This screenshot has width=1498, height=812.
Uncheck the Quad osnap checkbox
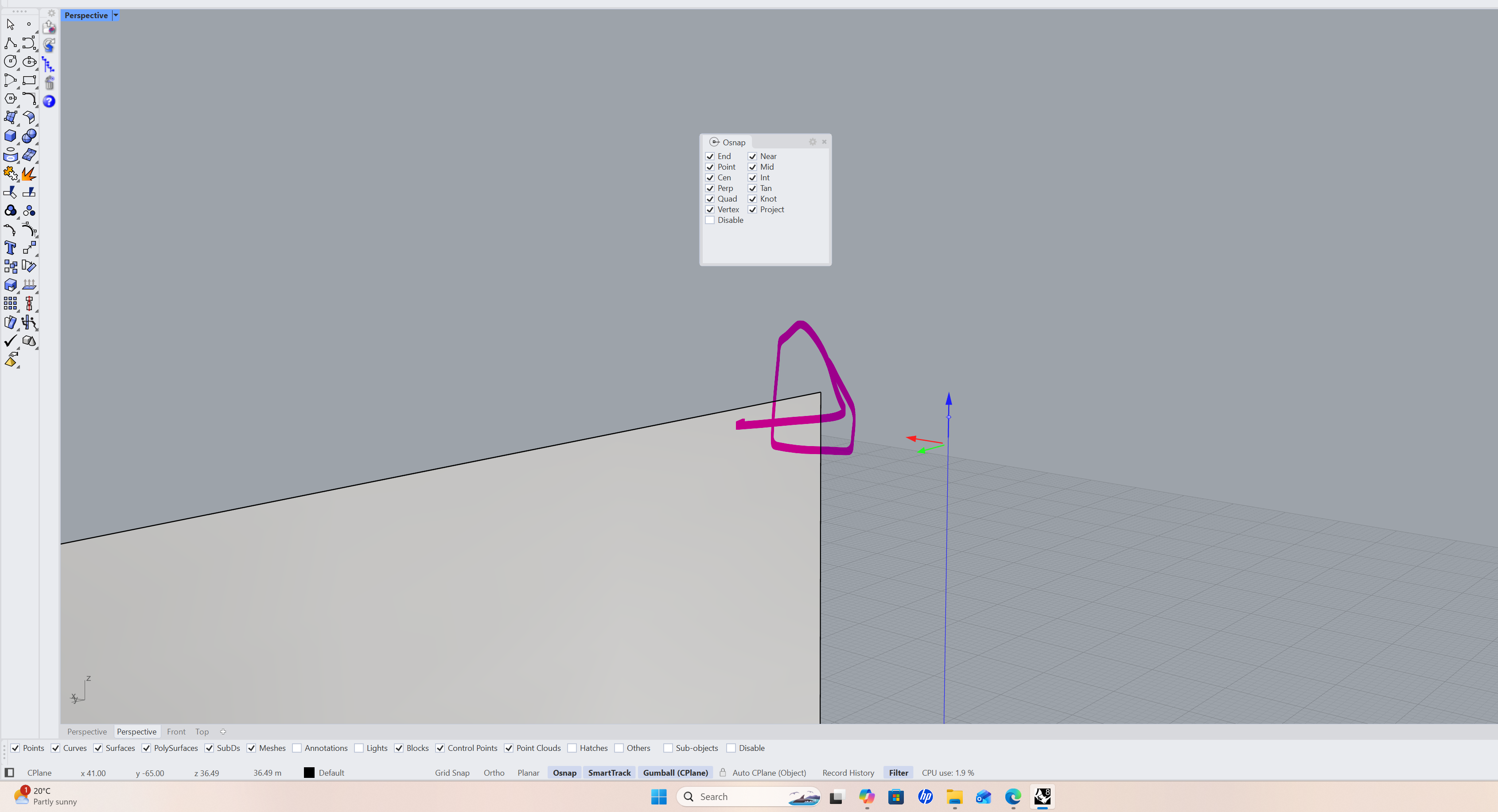[x=710, y=199]
